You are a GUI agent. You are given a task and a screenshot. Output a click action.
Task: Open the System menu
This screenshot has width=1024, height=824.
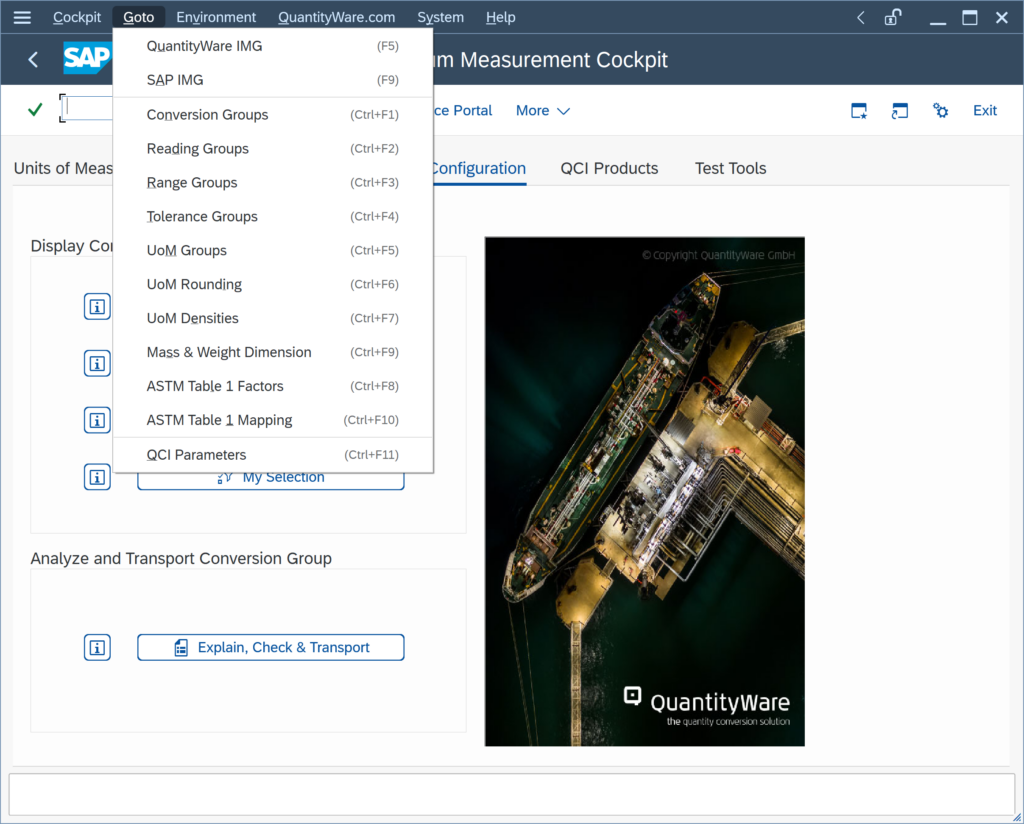tap(440, 18)
